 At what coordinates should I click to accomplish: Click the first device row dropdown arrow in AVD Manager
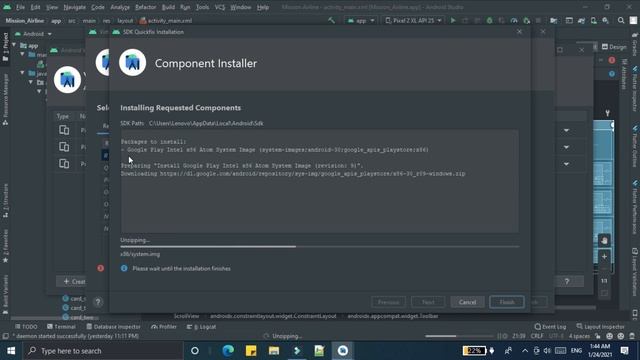(566, 130)
